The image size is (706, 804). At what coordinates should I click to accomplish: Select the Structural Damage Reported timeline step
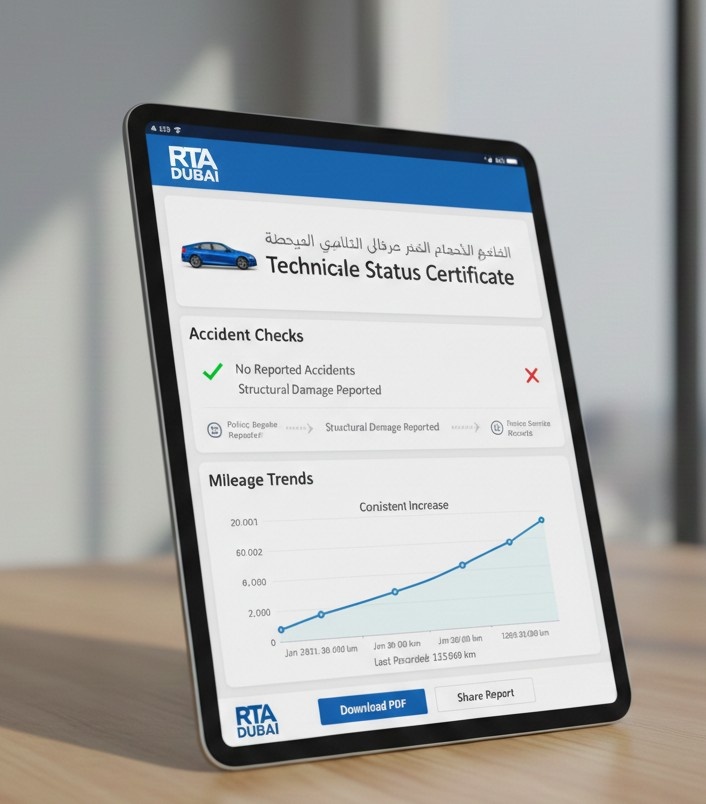(x=382, y=427)
